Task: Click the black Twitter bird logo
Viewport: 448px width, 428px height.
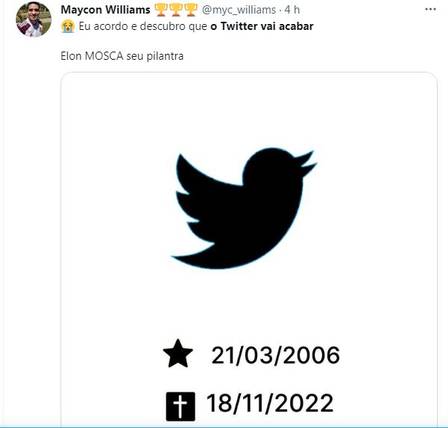Action: click(244, 208)
